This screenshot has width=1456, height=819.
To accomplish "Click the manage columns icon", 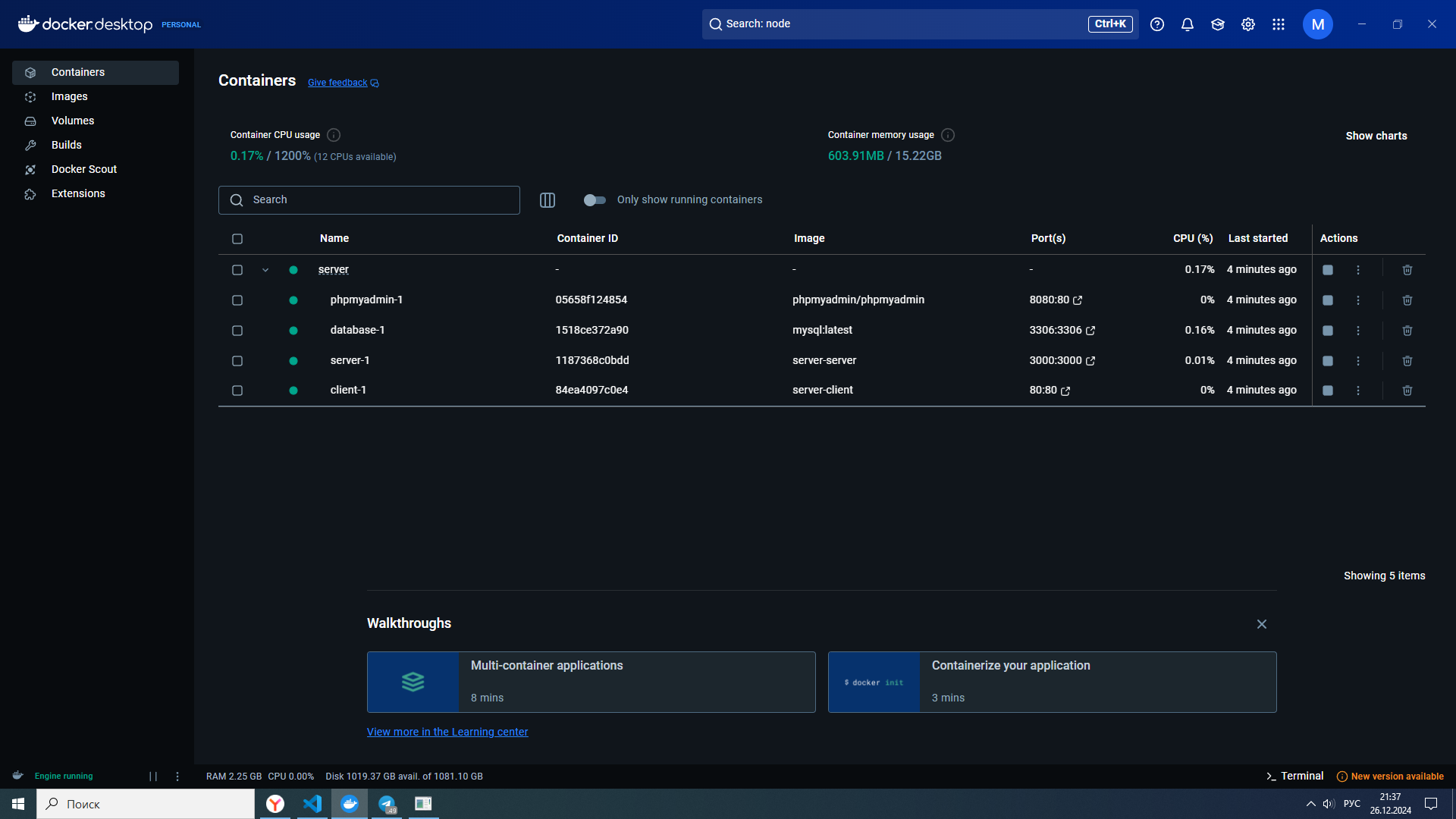I will [x=547, y=200].
